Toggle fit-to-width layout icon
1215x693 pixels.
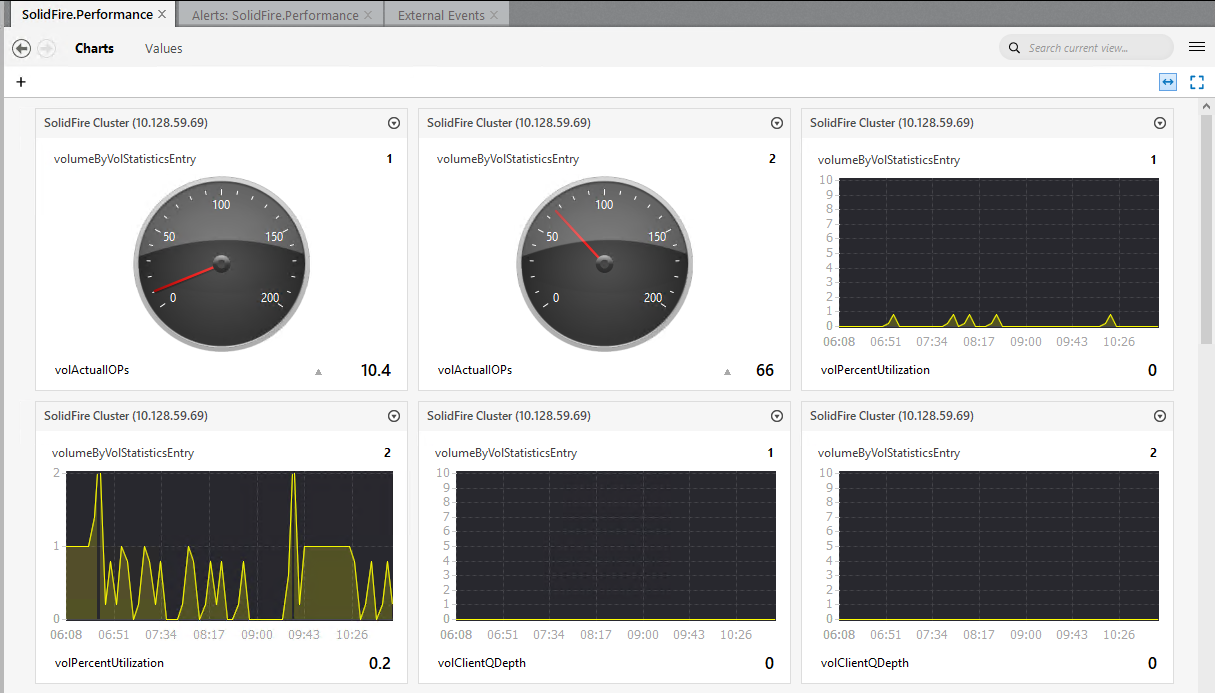coord(1168,82)
